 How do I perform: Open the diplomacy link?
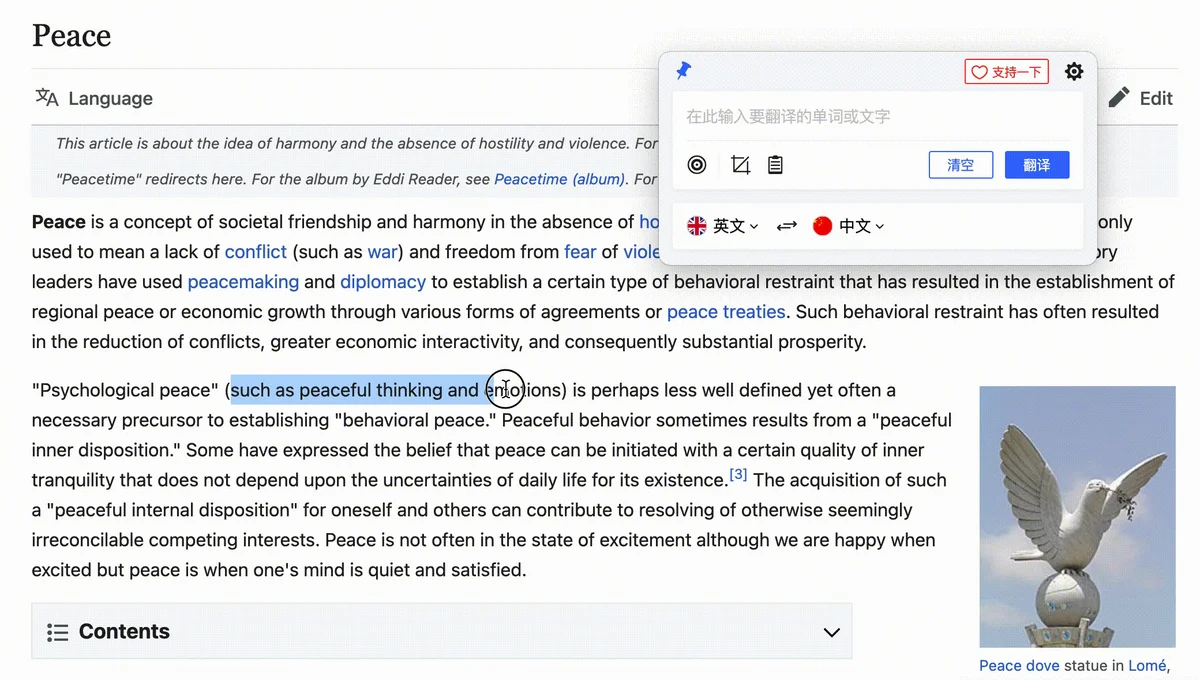[x=383, y=282]
